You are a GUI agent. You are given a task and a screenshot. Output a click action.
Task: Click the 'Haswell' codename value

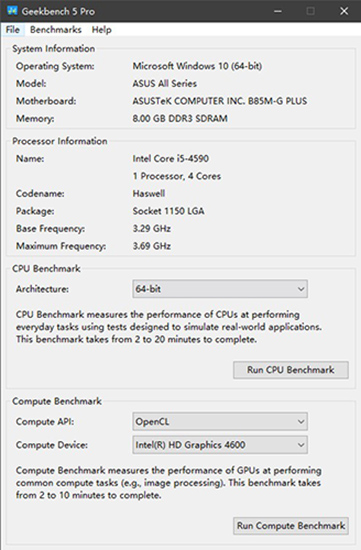[x=149, y=194]
